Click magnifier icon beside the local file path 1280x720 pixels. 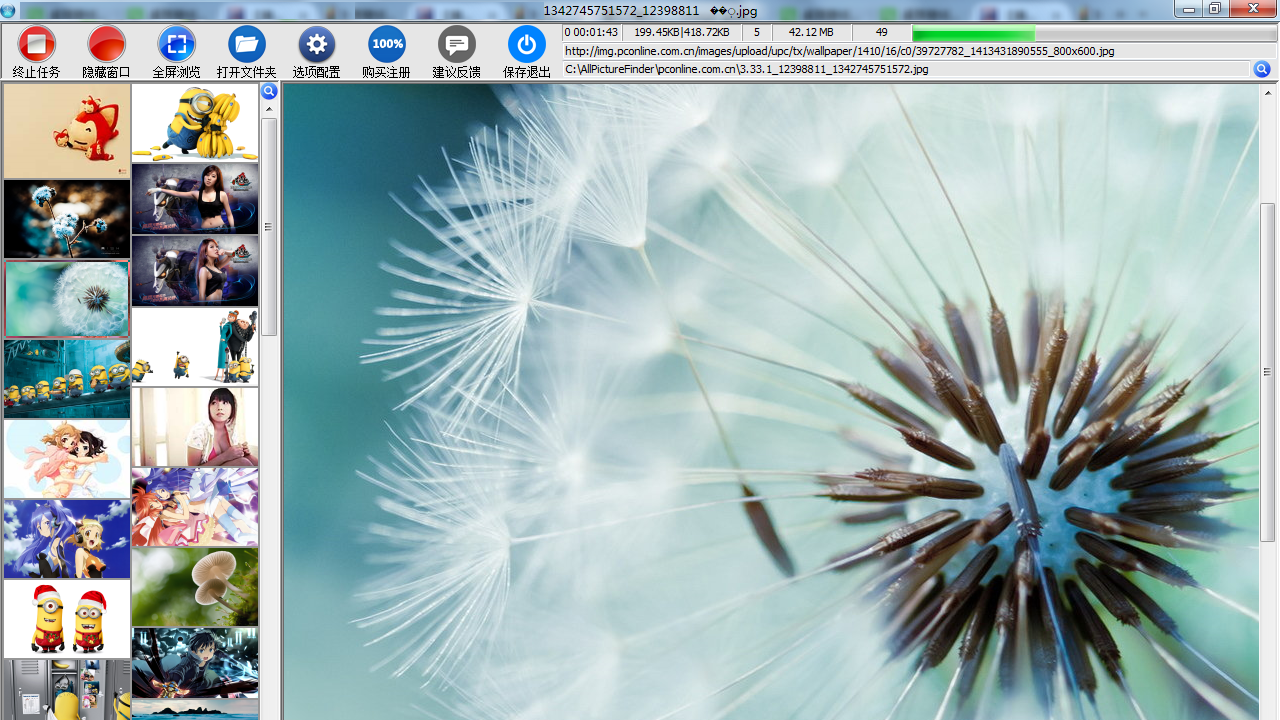pos(1262,69)
